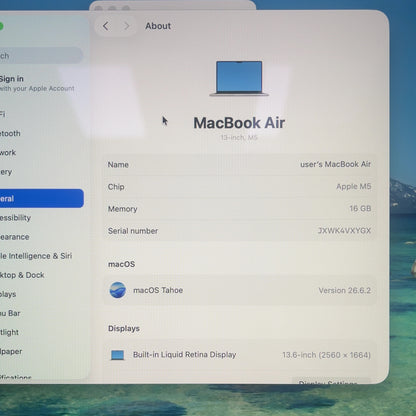Open the Menu Bar sidebar item
Viewport: 416px width, 416px height.
coord(10,313)
